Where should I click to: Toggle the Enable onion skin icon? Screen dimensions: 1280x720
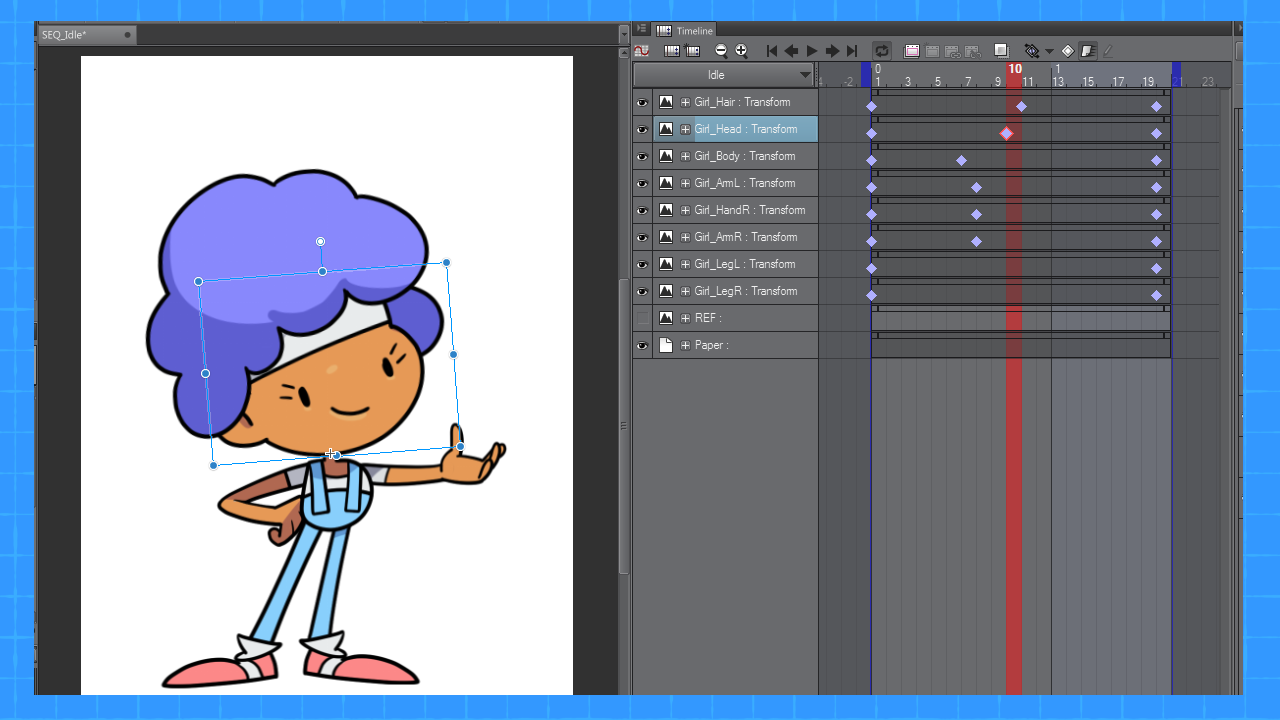click(x=1001, y=51)
